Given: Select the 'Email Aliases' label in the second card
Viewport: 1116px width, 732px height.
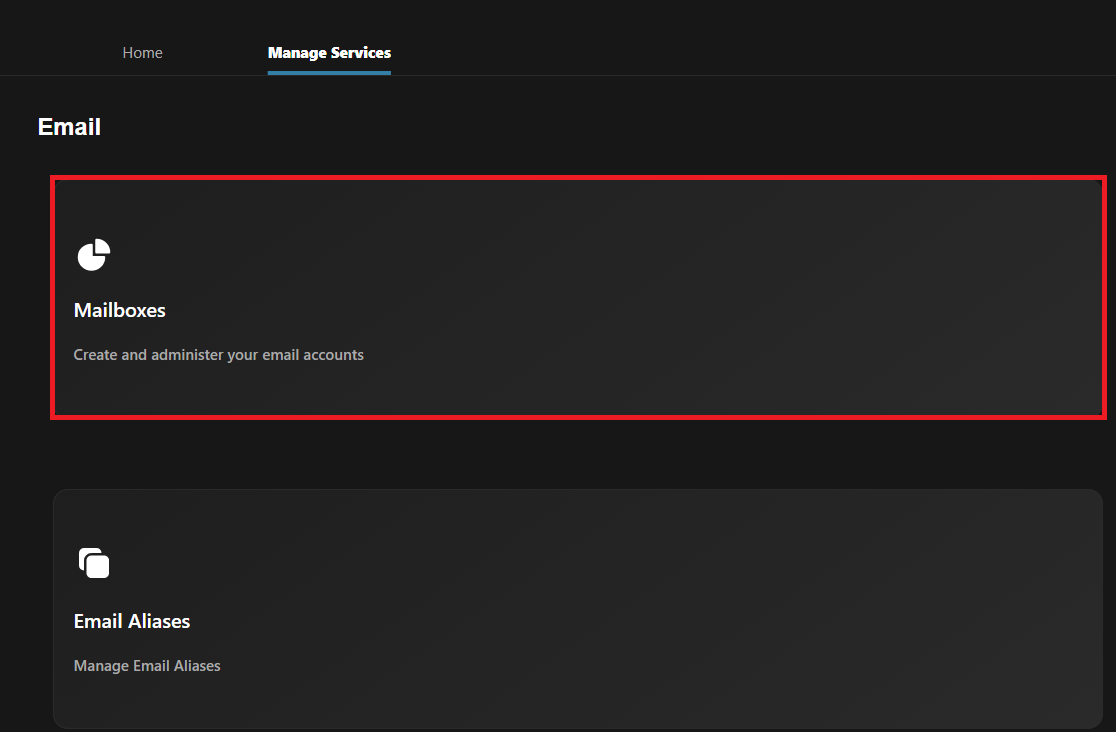Looking at the screenshot, I should (132, 622).
